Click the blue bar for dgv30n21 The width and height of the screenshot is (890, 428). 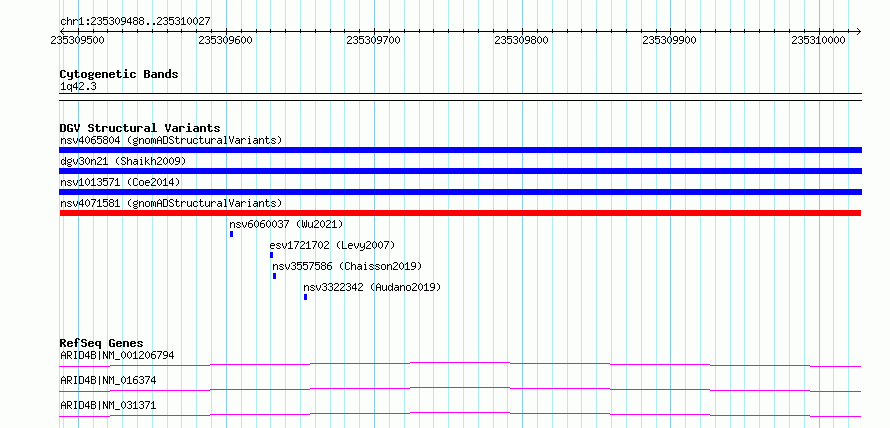click(x=460, y=171)
